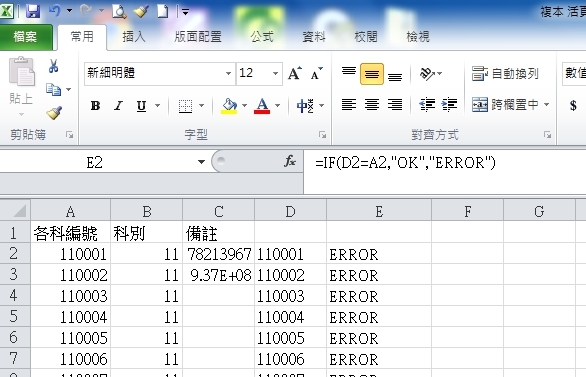
Task: Select cell C3 showing 9.37E+08
Action: 219,275
